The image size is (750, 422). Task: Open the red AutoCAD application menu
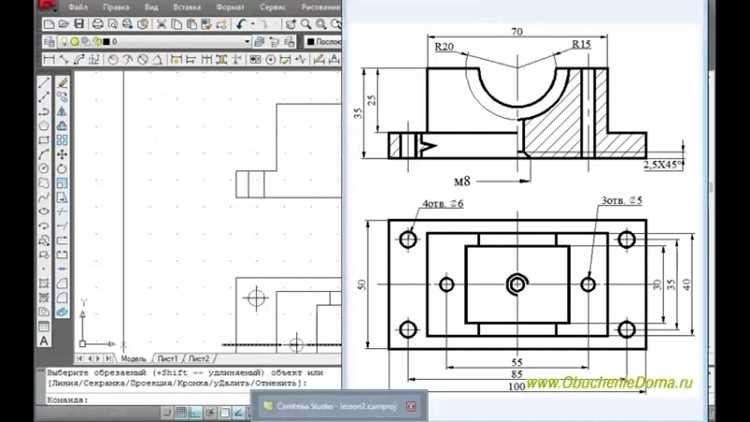pos(47,6)
